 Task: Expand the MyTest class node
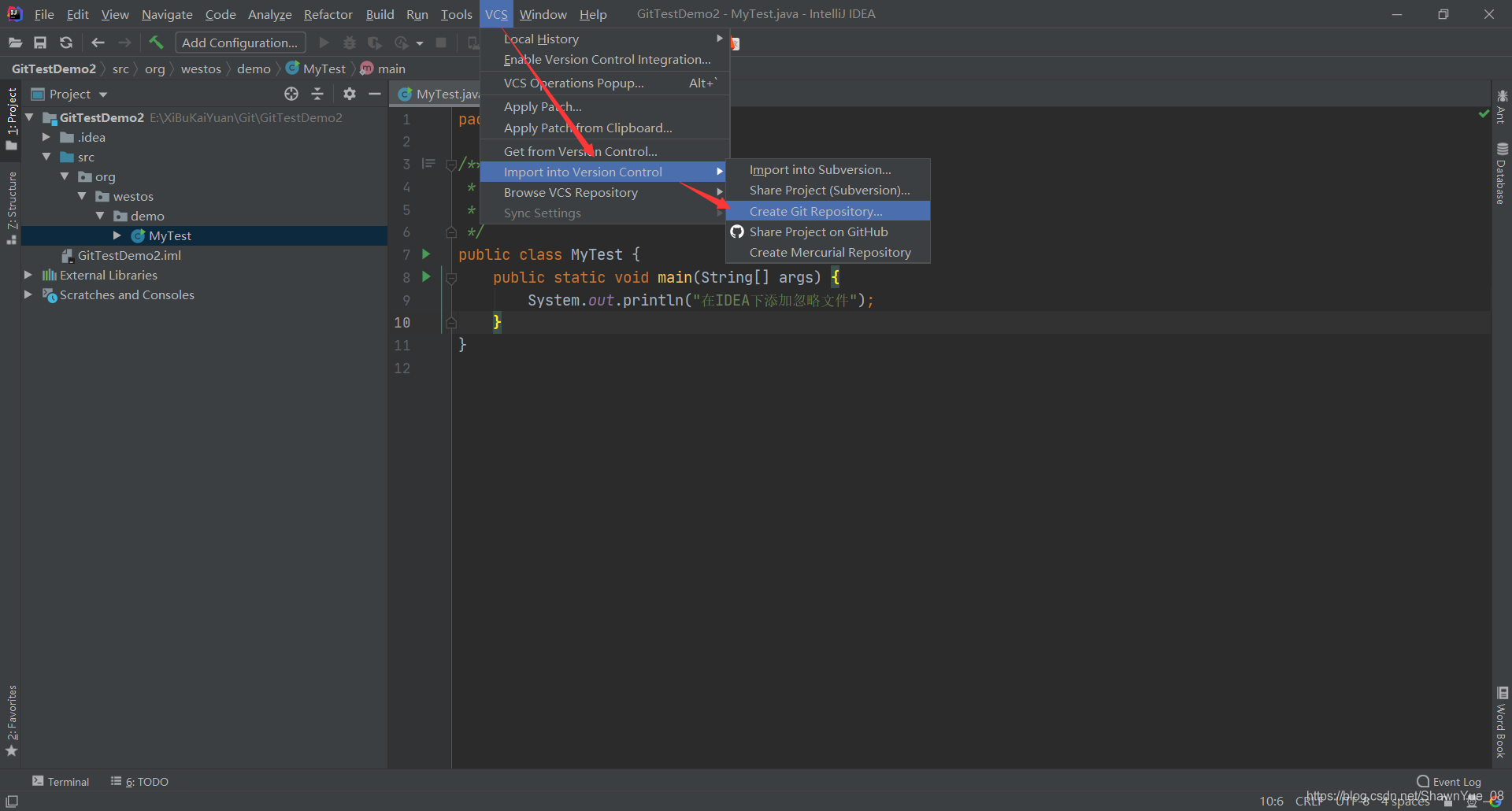pos(117,235)
